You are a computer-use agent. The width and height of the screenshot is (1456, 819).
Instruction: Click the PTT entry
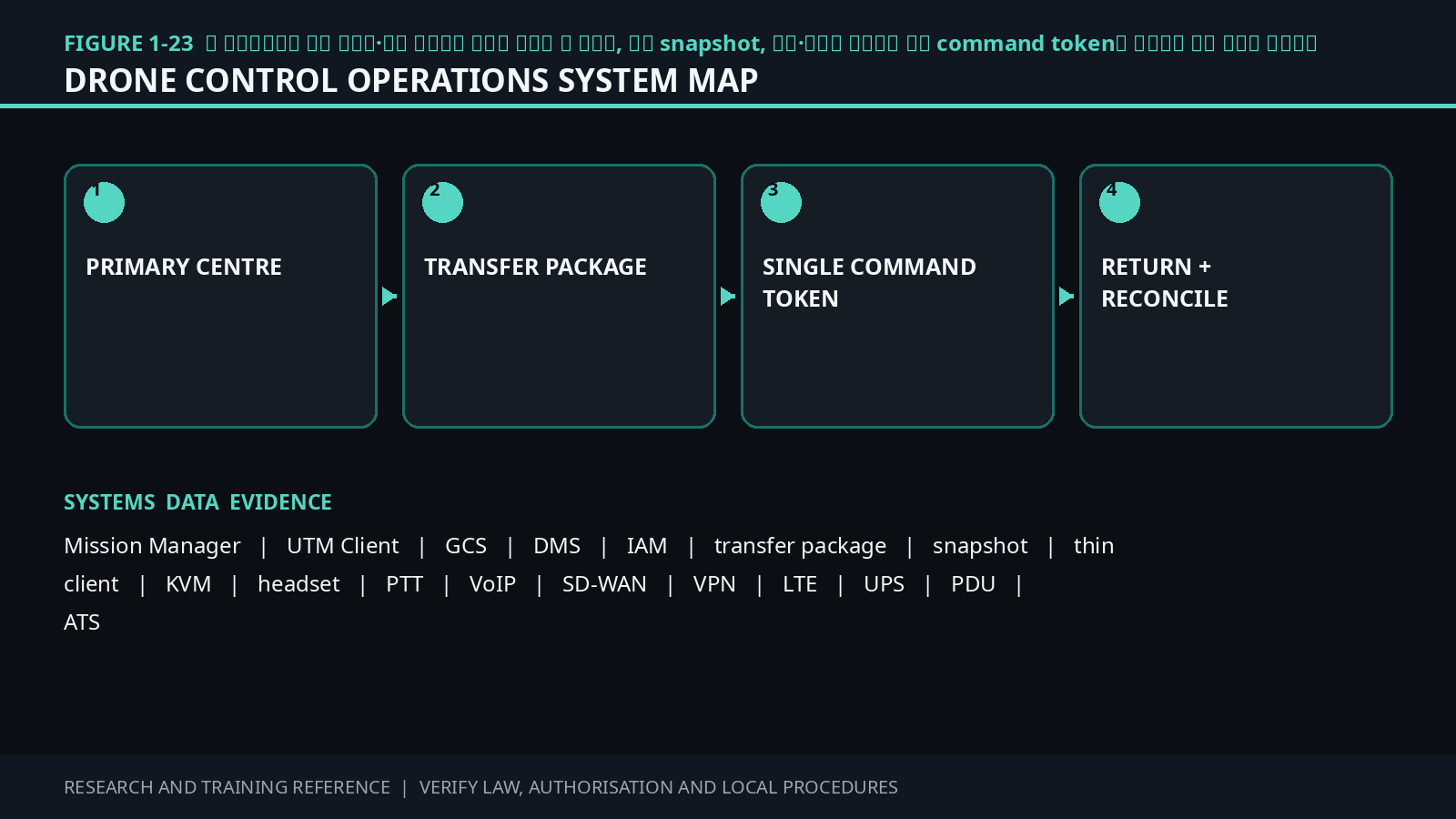point(405,584)
